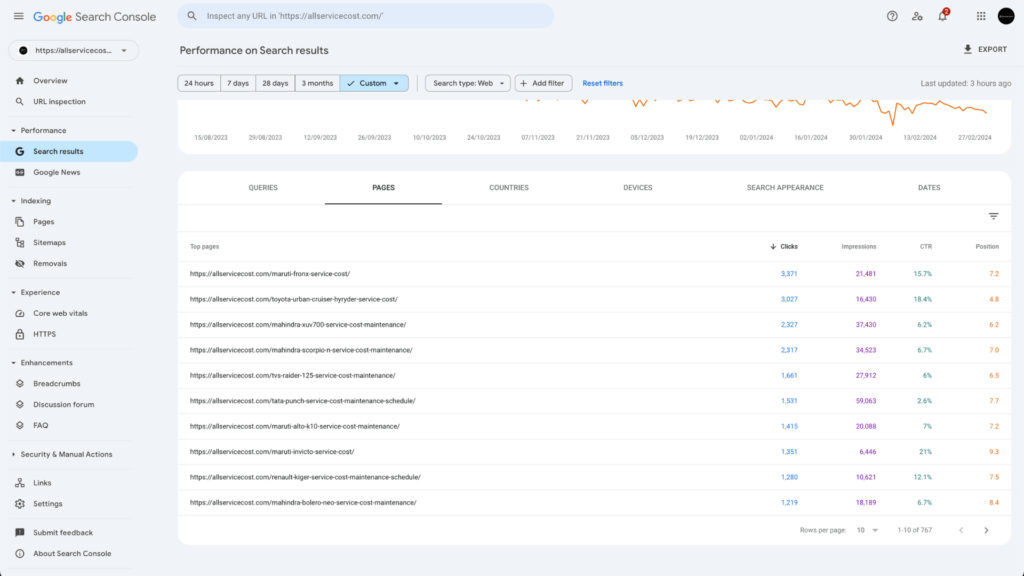The image size is (1024, 576).
Task: Open the Search type: Web dropdown
Action: click(468, 84)
